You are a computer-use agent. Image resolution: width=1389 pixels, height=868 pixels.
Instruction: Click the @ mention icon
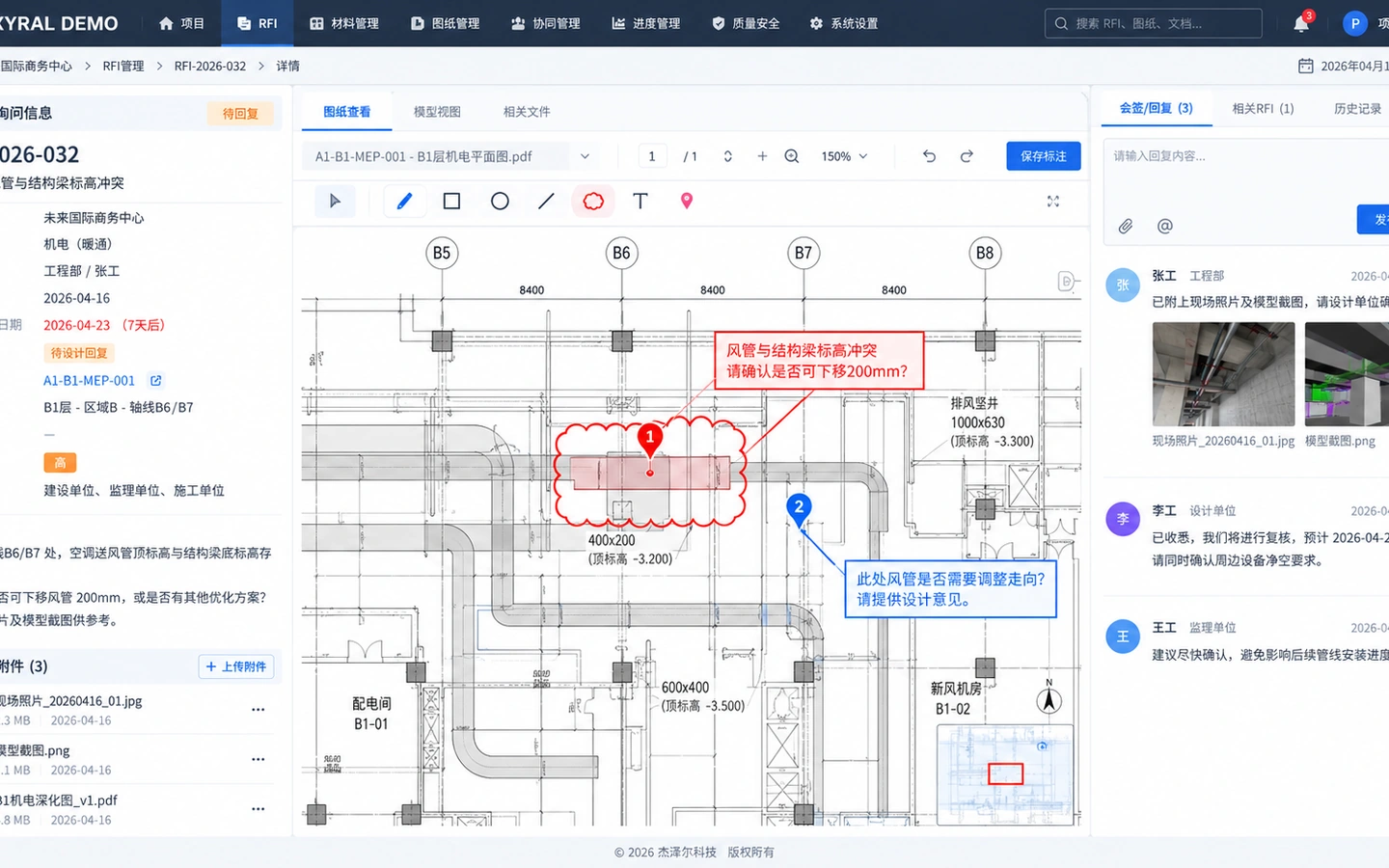click(x=1165, y=226)
